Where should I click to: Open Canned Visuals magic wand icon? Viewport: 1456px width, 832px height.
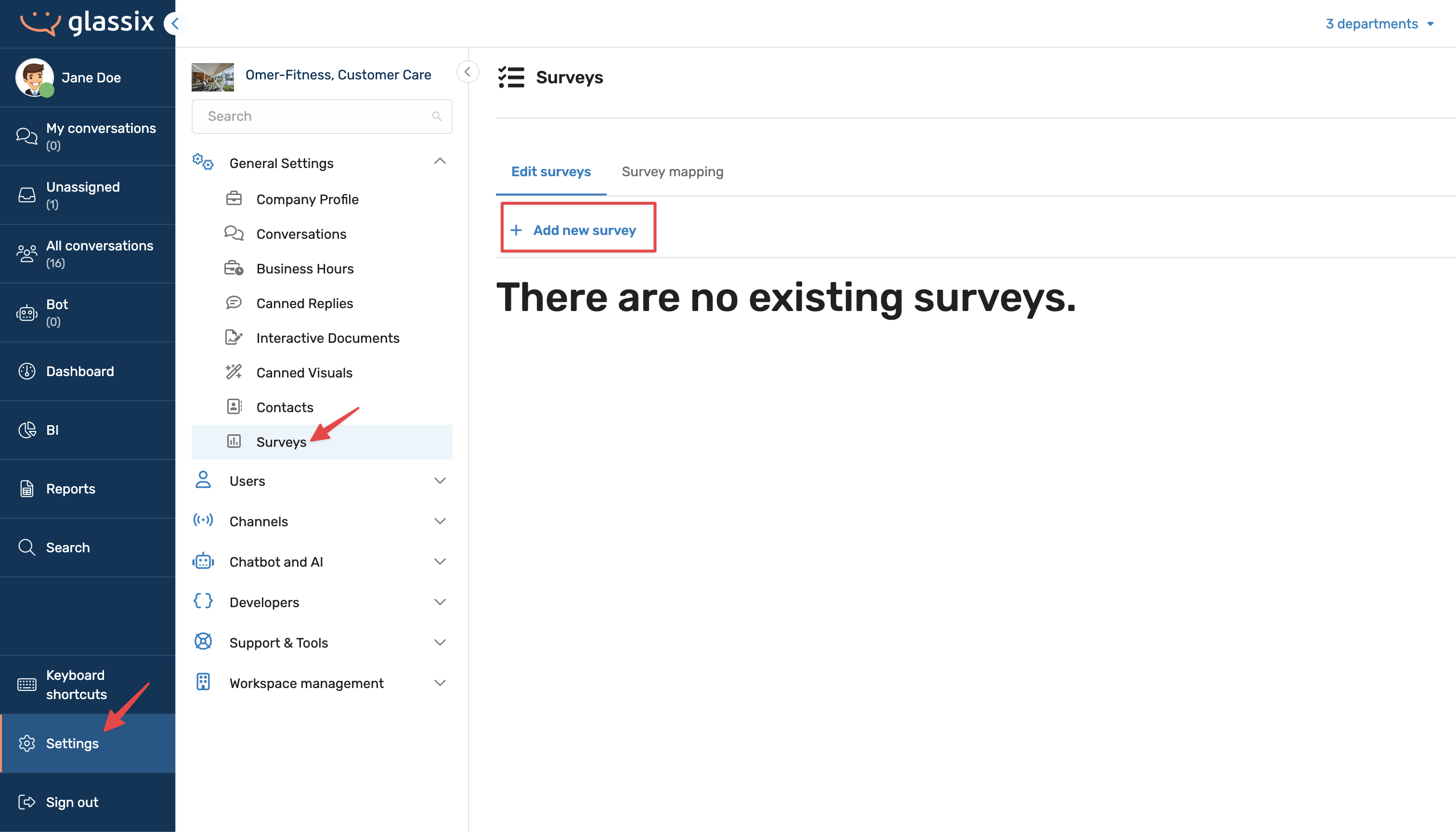pyautogui.click(x=233, y=372)
